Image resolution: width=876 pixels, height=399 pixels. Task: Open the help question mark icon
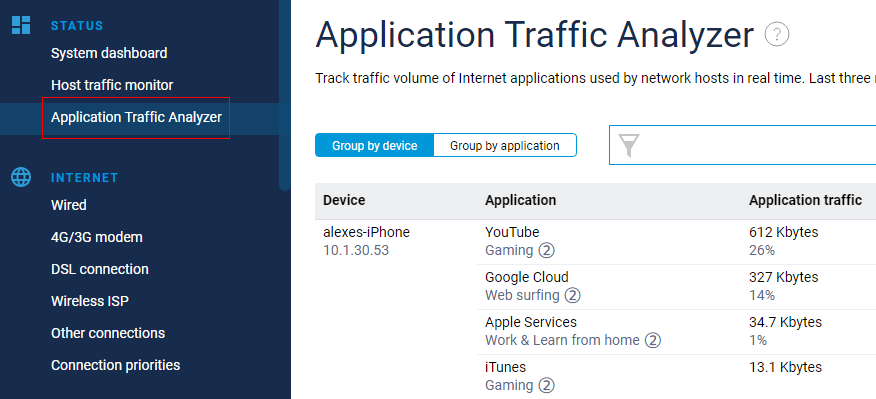pos(777,35)
